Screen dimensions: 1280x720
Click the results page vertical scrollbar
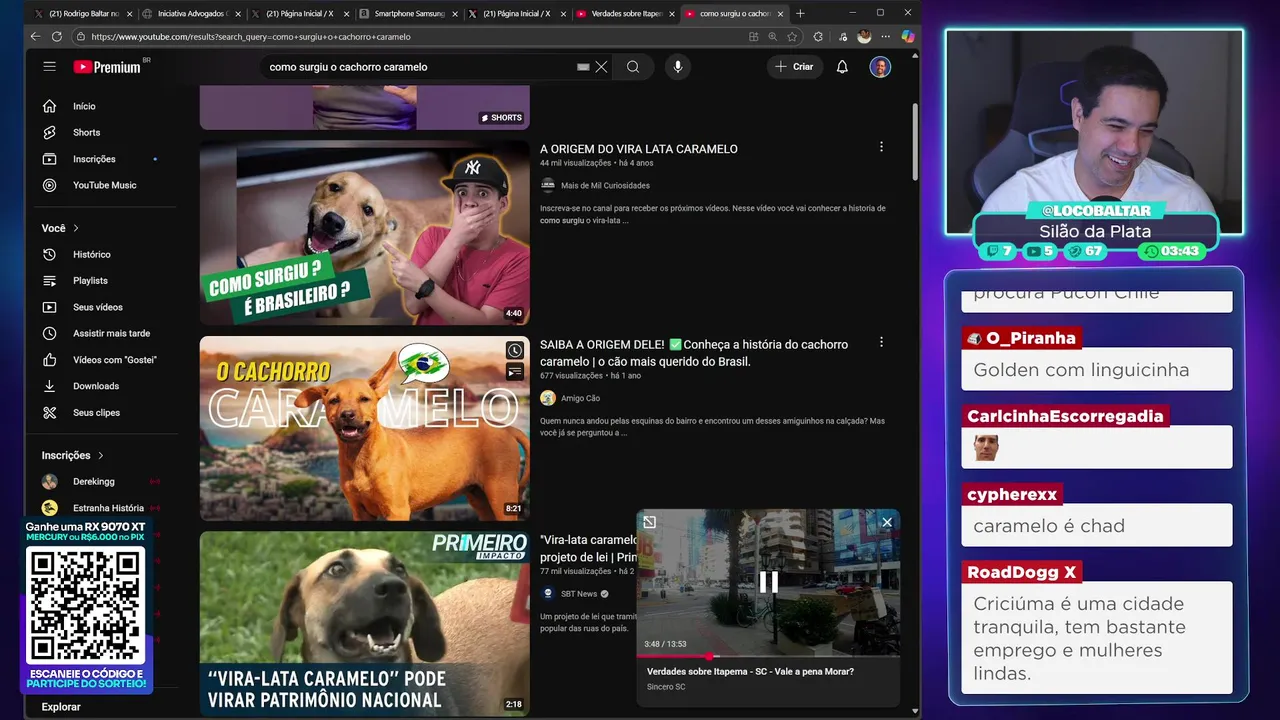[x=914, y=140]
